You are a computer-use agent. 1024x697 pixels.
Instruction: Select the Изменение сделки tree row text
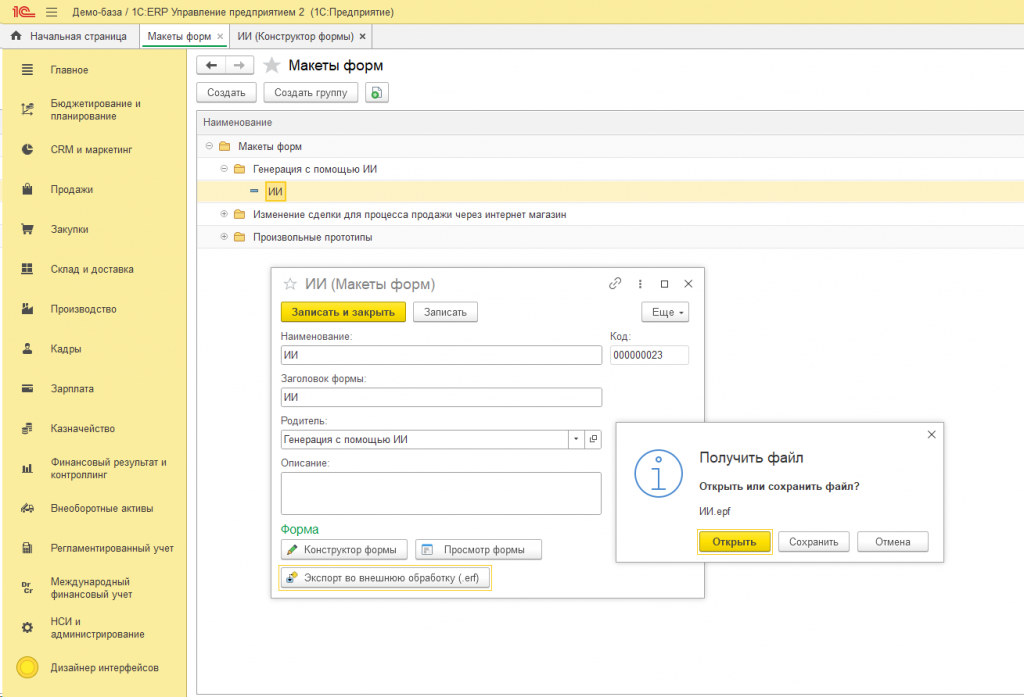coord(409,214)
